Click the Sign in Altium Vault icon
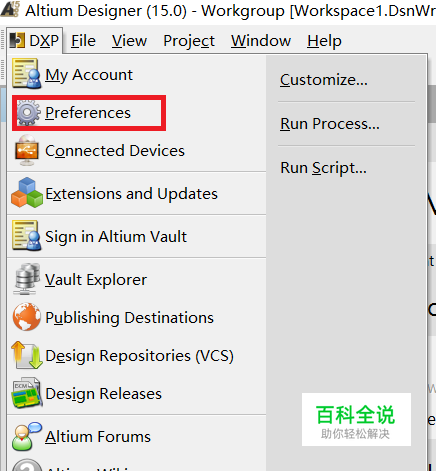This screenshot has height=471, width=436. pos(27,236)
